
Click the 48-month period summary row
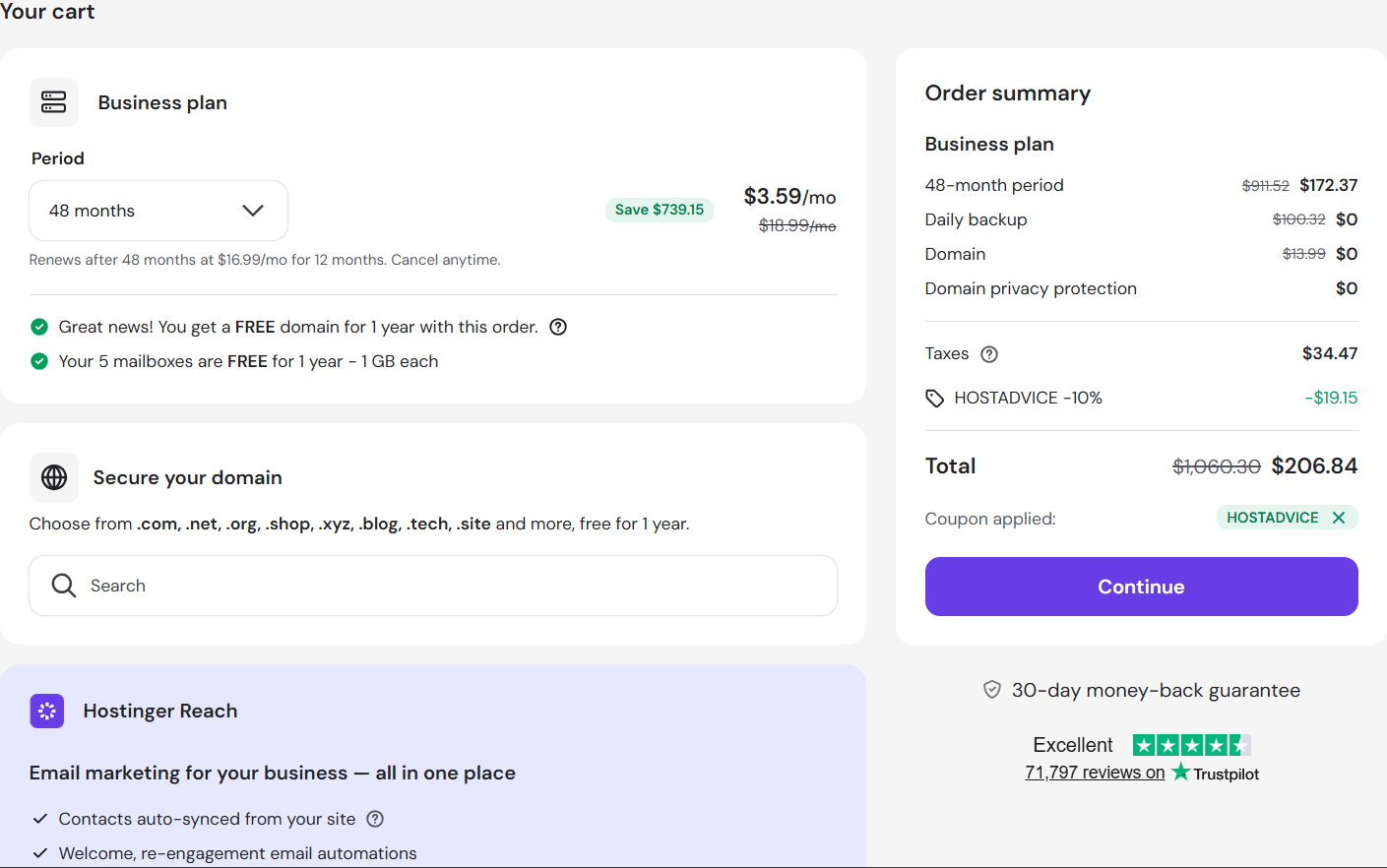pyautogui.click(x=1142, y=185)
